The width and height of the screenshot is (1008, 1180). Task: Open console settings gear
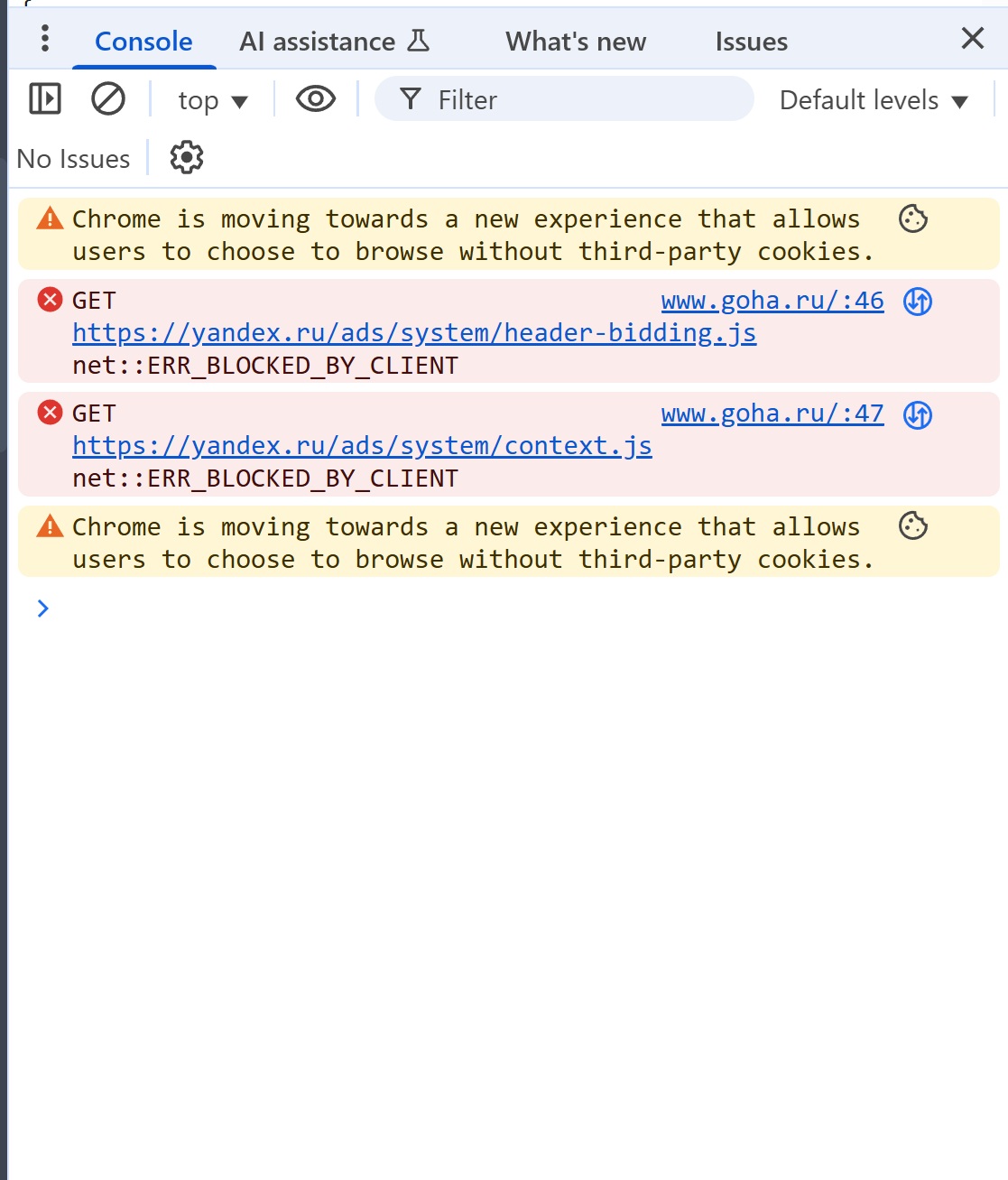click(187, 158)
